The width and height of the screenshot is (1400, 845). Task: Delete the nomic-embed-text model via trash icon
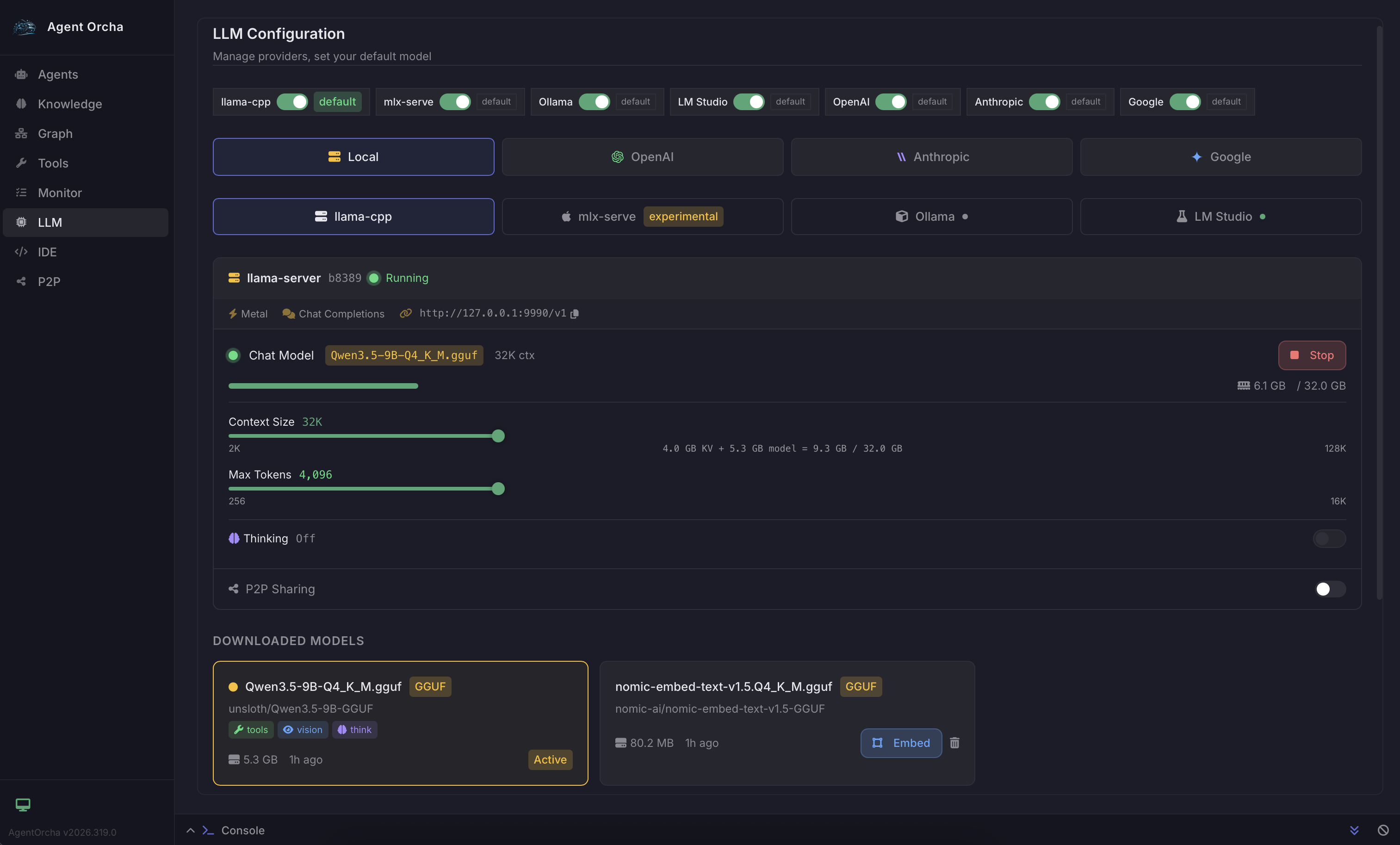(x=954, y=743)
